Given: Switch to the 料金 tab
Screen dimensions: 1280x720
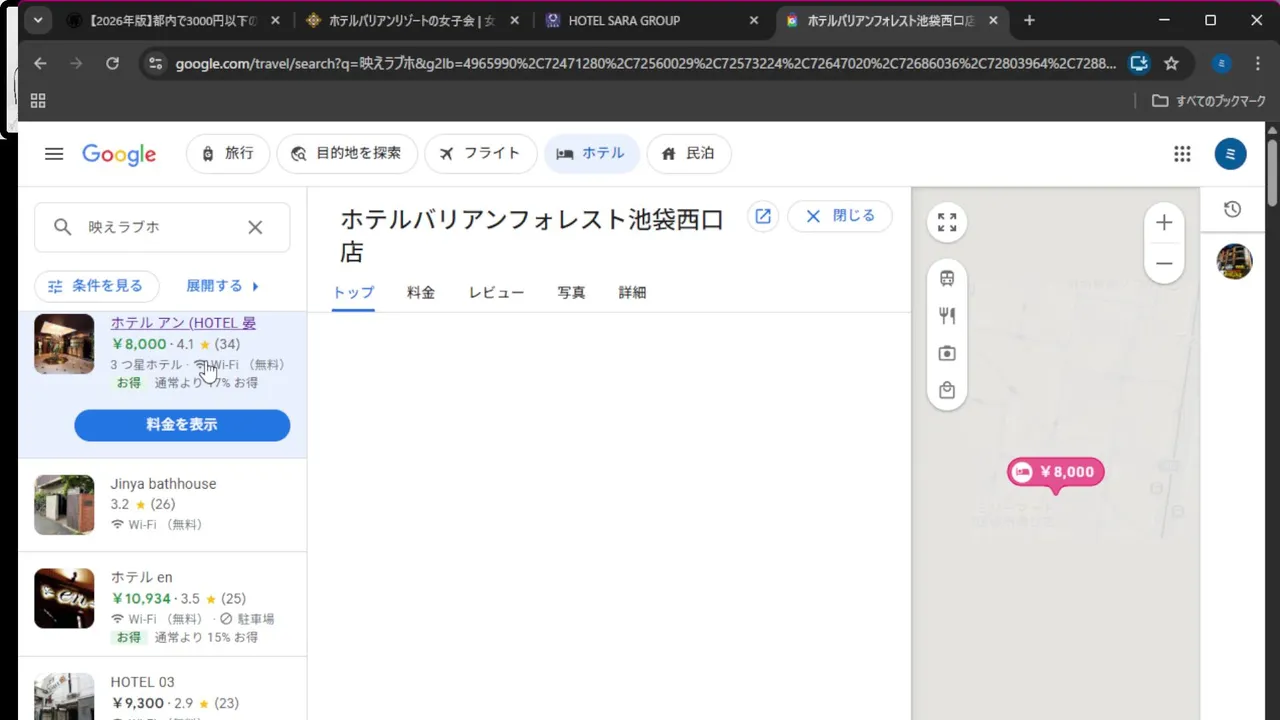Looking at the screenshot, I should tap(421, 293).
